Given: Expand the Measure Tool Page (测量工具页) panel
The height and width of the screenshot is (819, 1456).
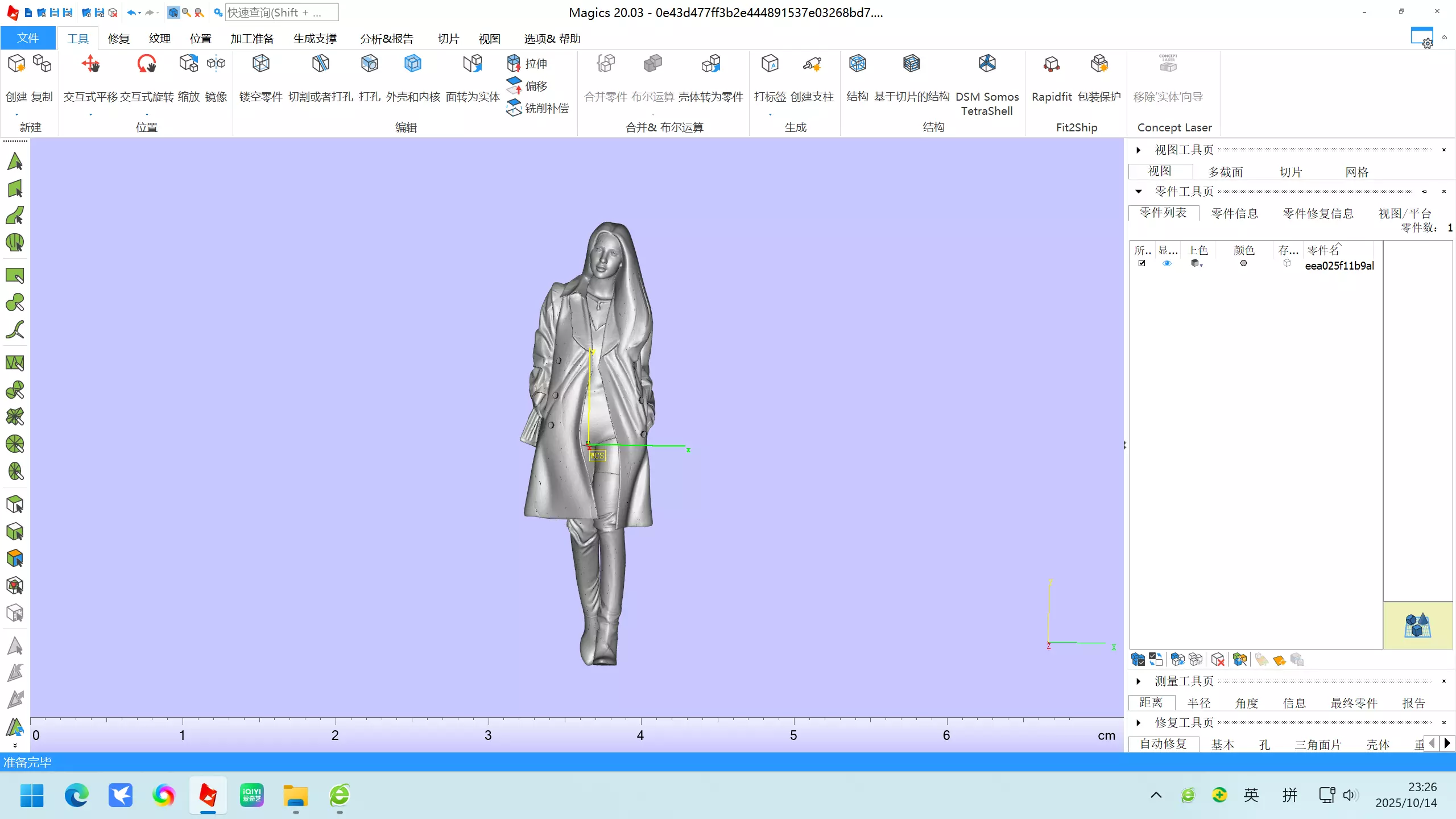Looking at the screenshot, I should pyautogui.click(x=1139, y=681).
